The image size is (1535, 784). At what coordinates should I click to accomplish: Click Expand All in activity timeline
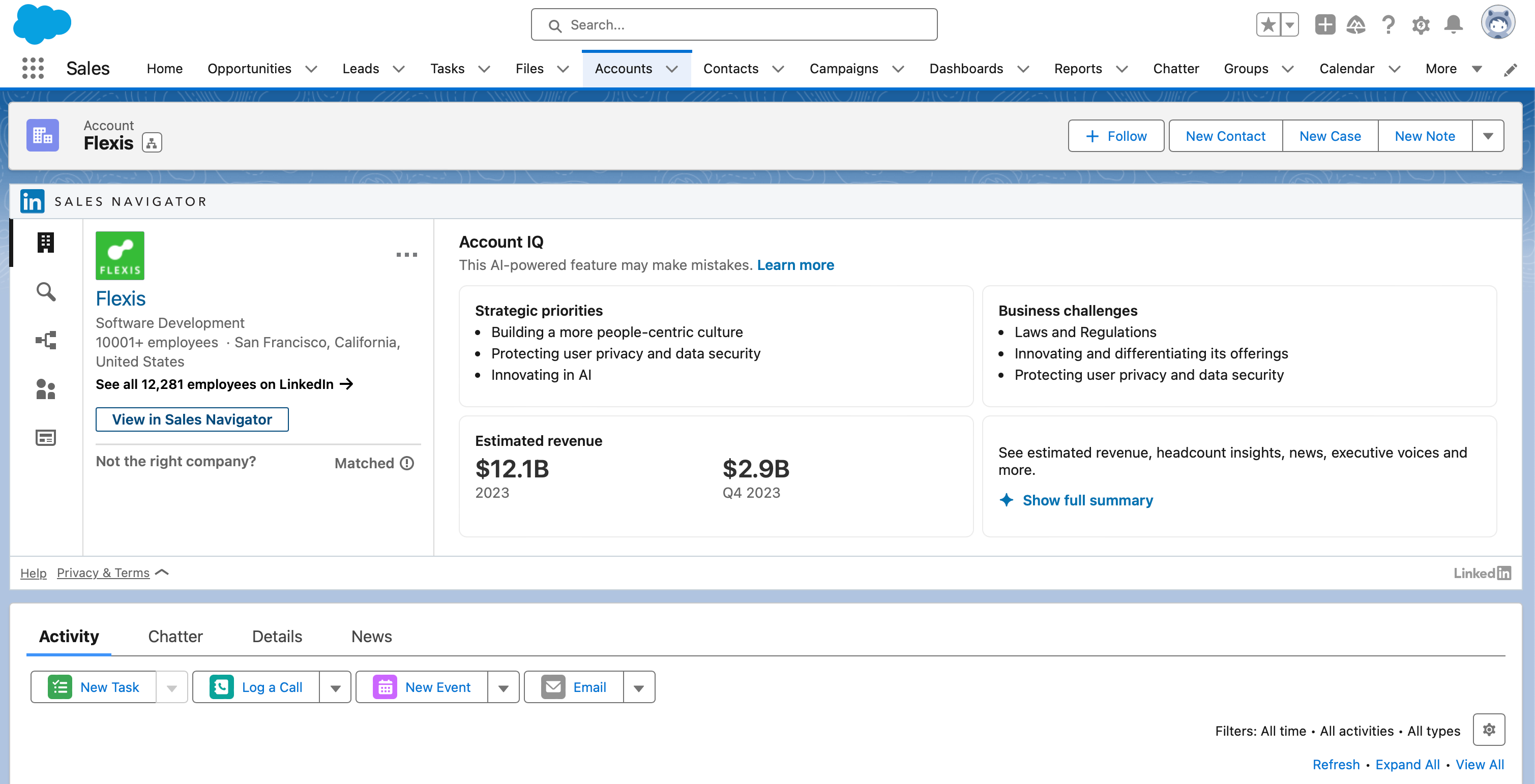tap(1407, 764)
